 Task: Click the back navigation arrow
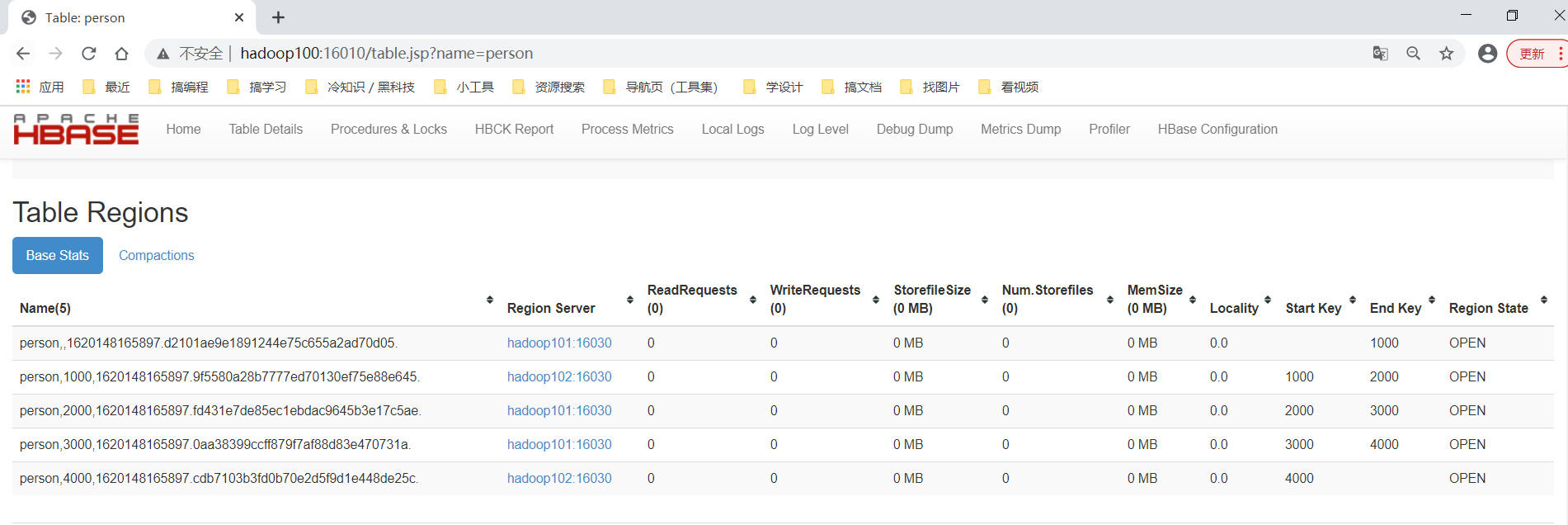point(23,54)
